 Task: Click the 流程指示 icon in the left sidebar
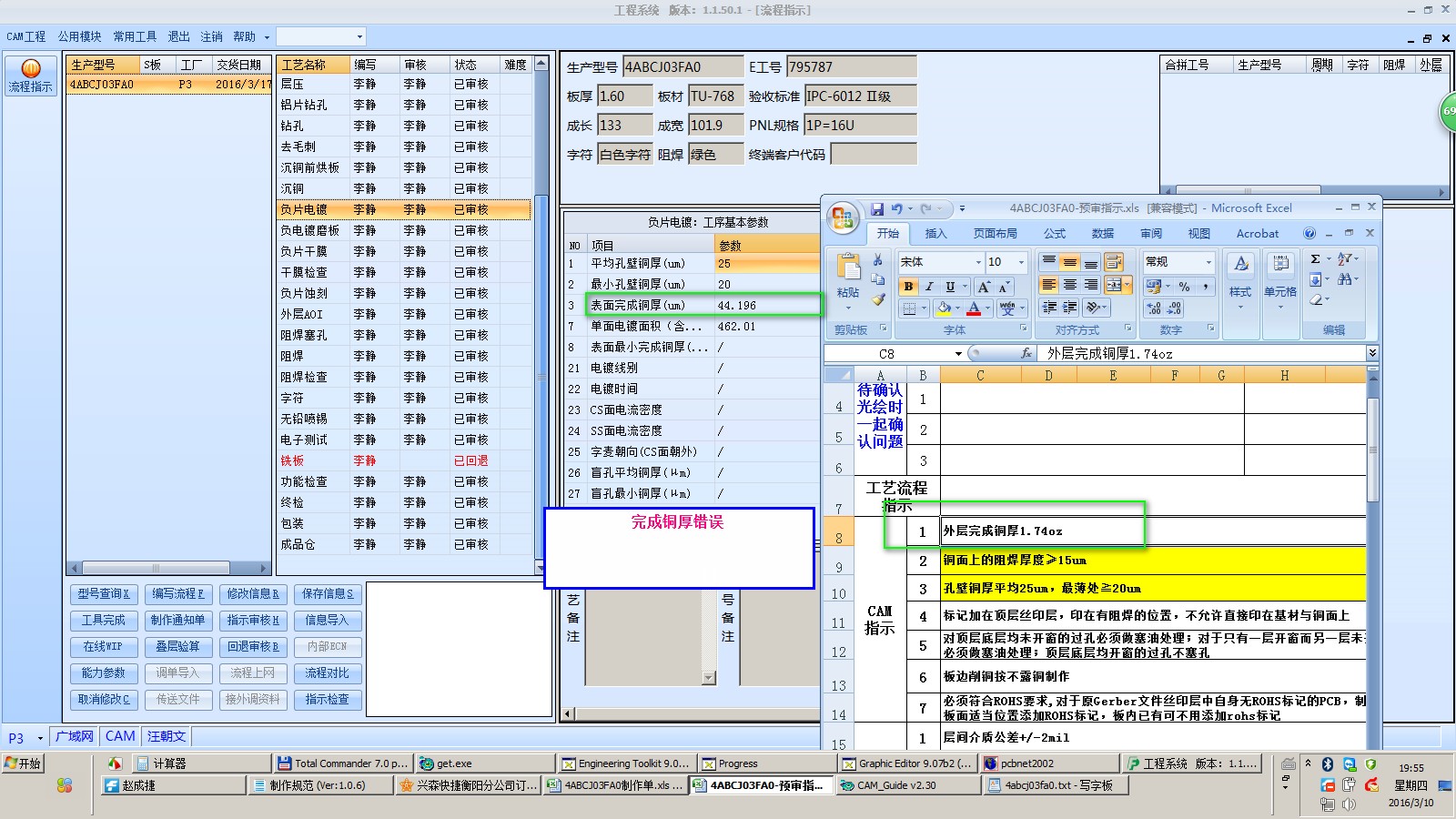pos(31,76)
